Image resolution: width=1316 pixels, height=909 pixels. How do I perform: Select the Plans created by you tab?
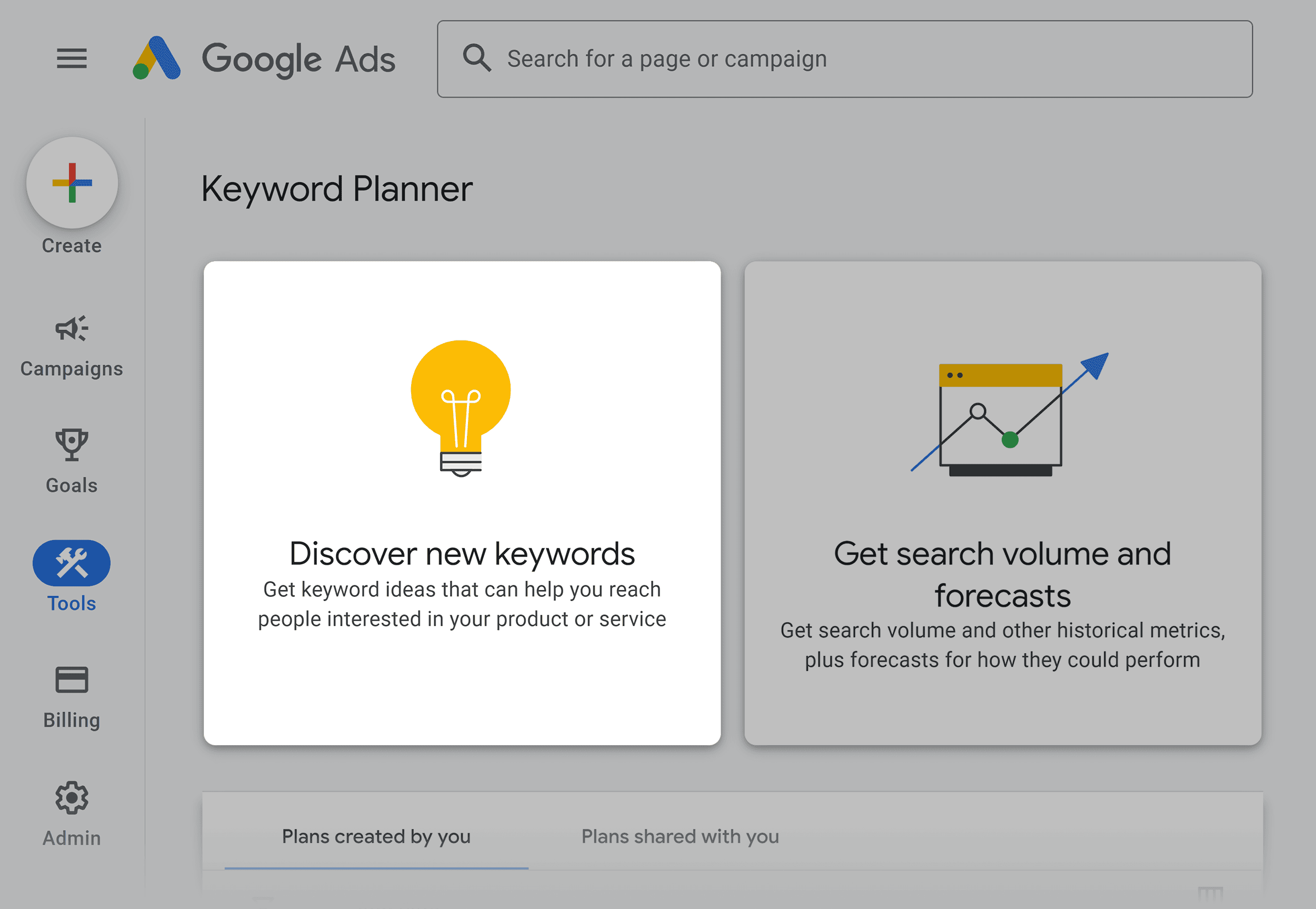pyautogui.click(x=376, y=836)
